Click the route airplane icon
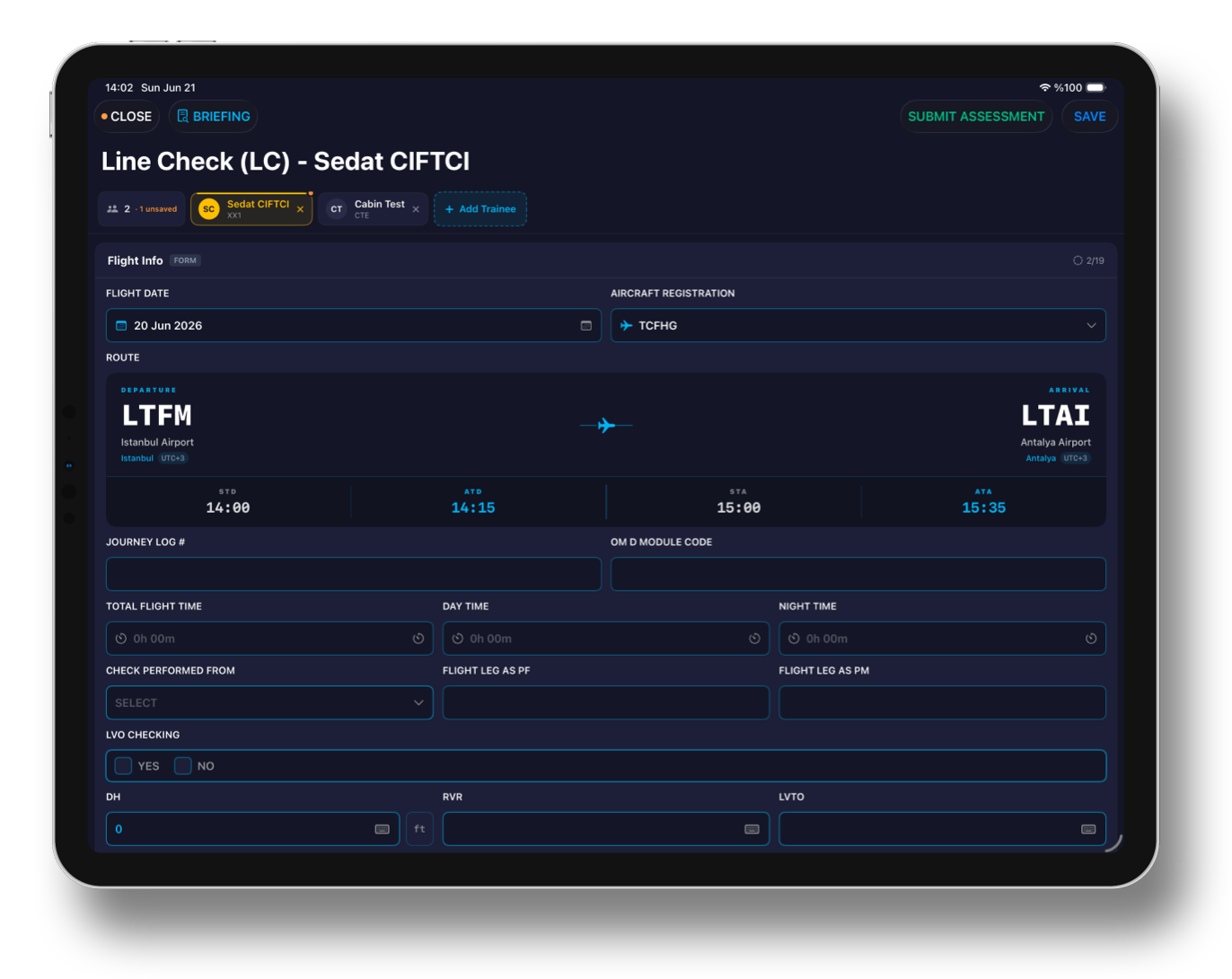 click(606, 425)
